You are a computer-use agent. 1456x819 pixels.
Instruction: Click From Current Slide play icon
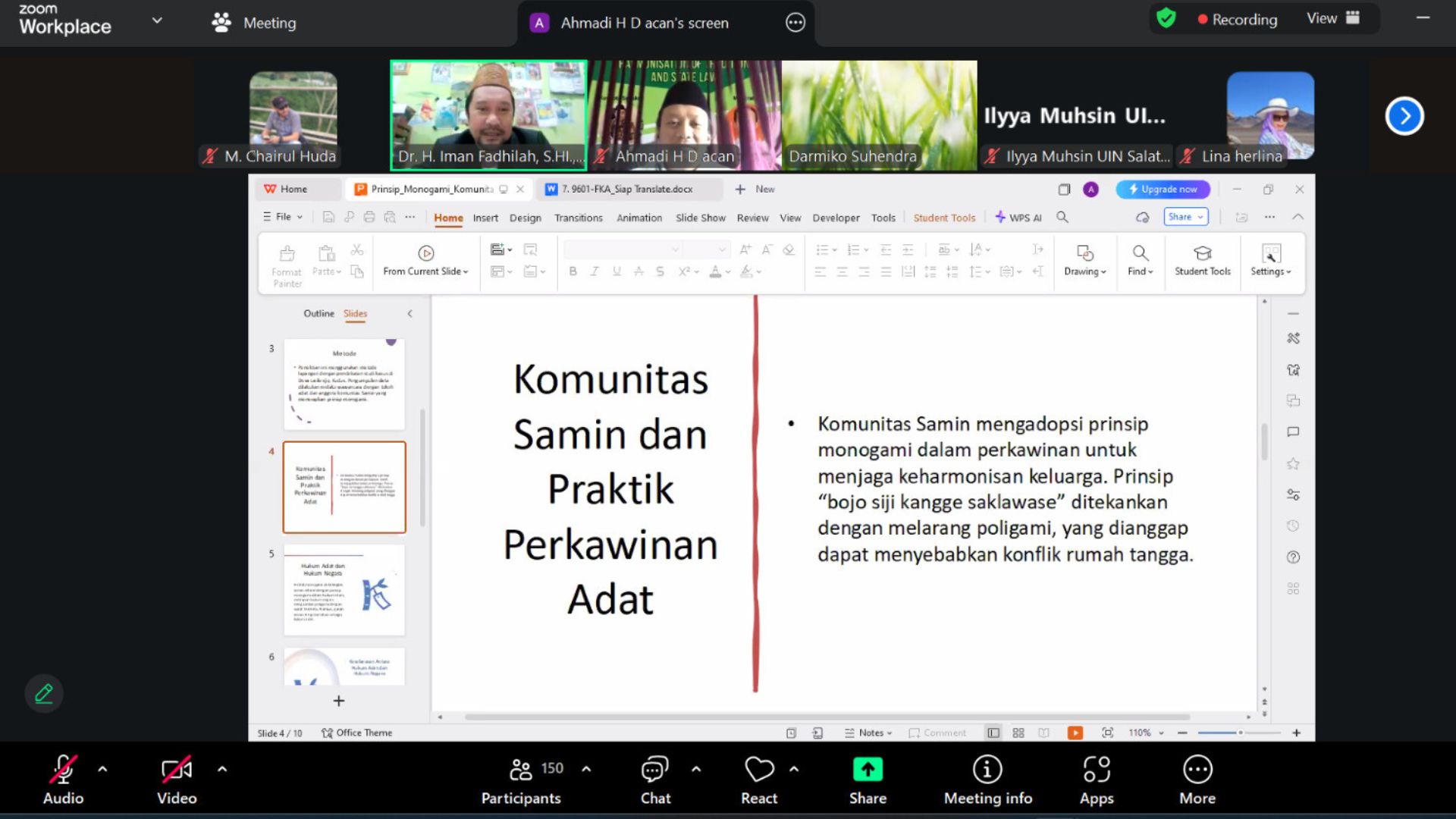pyautogui.click(x=425, y=253)
